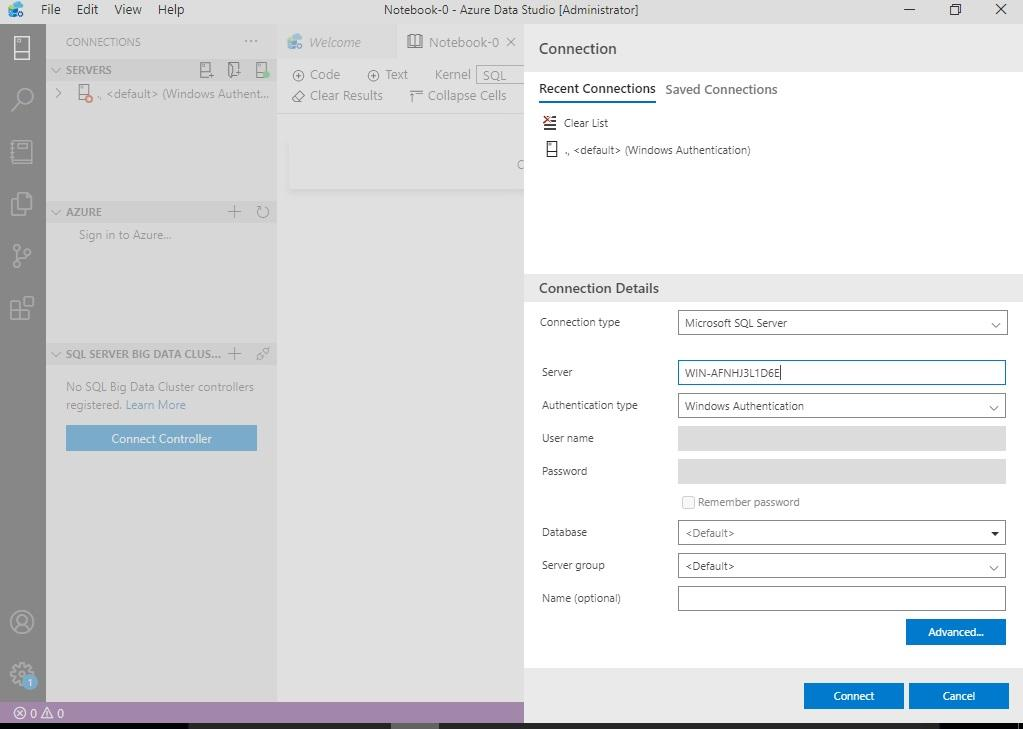Open the Authentication type dropdown
The image size is (1023, 729).
[842, 406]
